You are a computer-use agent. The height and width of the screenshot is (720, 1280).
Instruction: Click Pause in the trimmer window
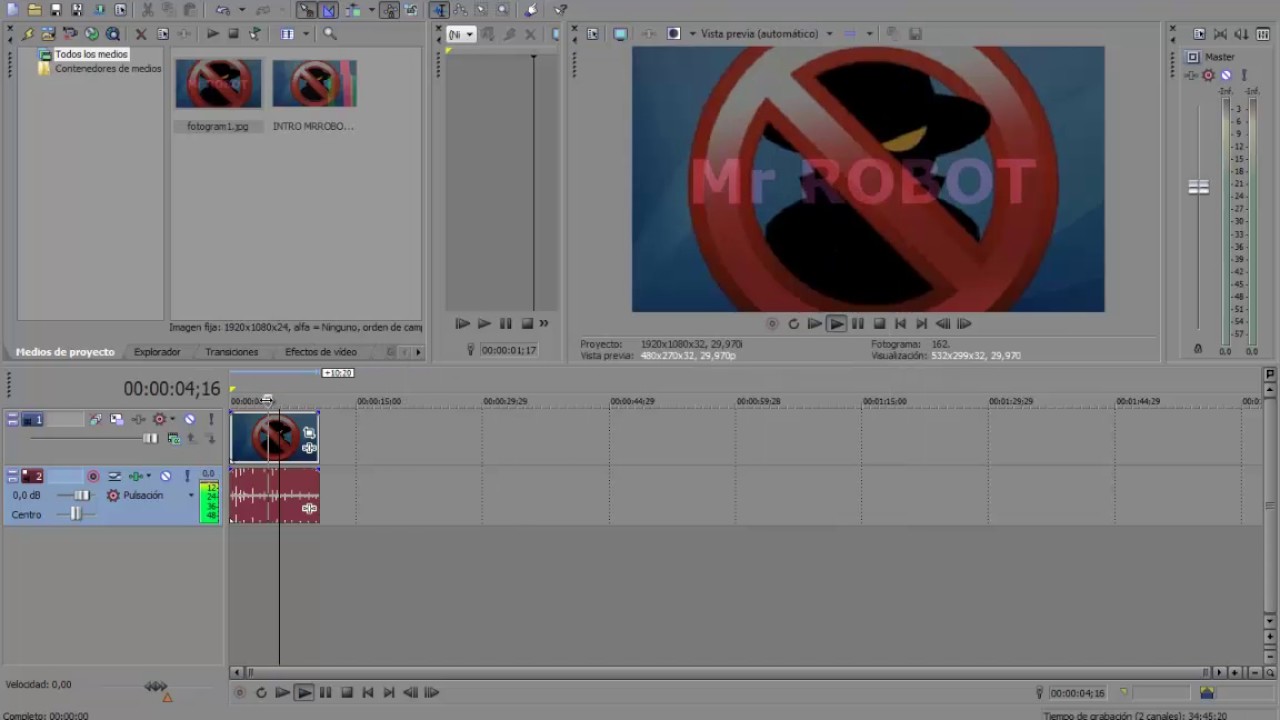tap(505, 324)
